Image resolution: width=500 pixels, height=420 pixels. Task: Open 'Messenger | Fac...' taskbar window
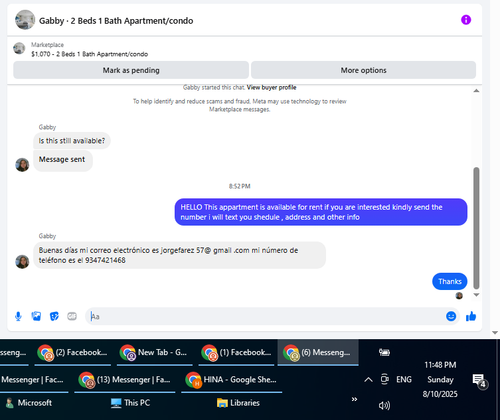click(33, 380)
